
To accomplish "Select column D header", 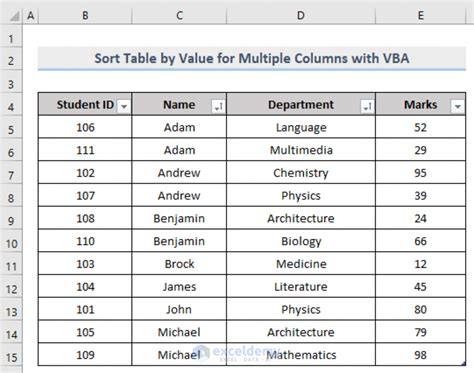I will (301, 15).
